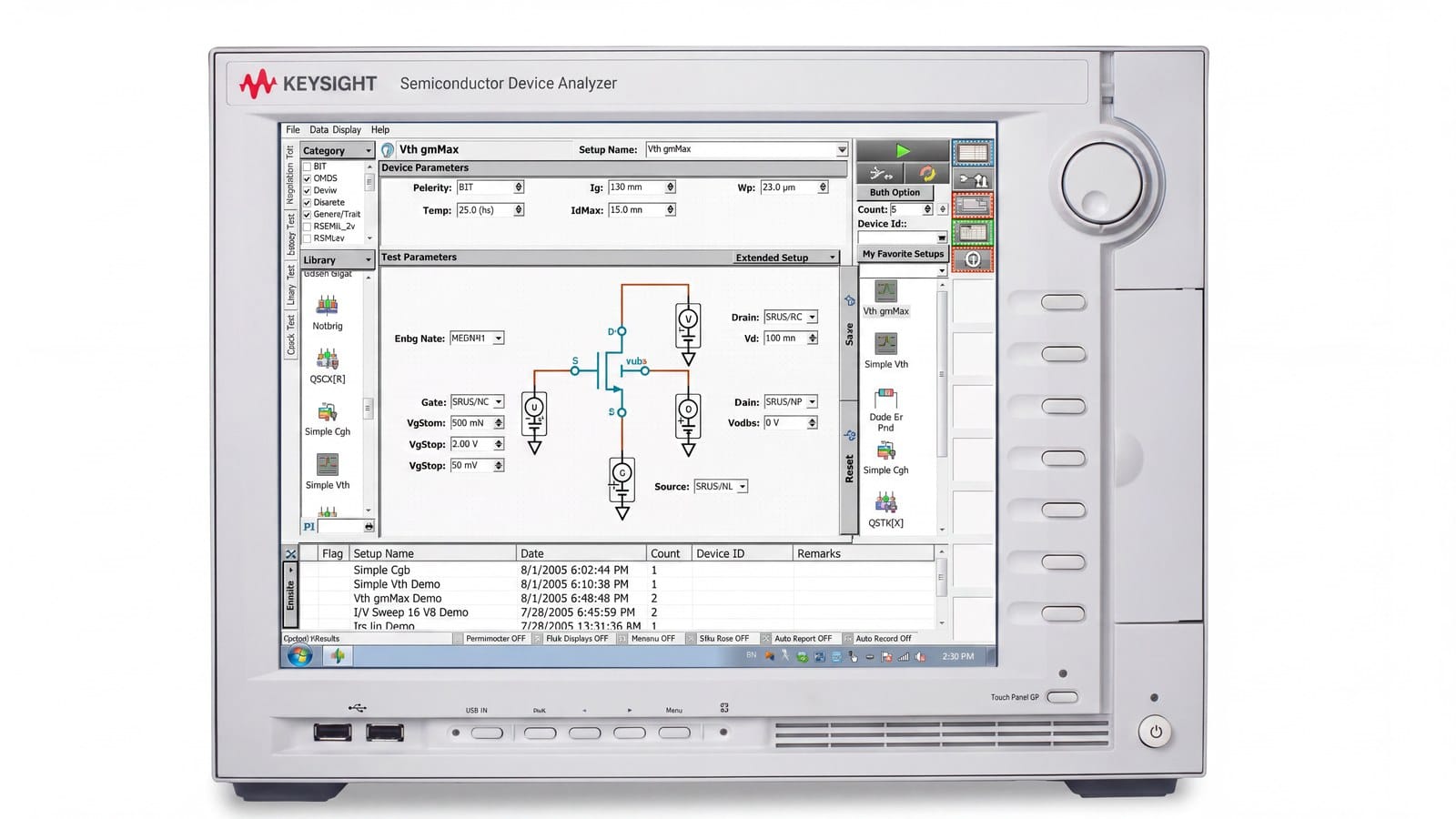Uncheck the Deviw category checkbox

pyautogui.click(x=307, y=190)
